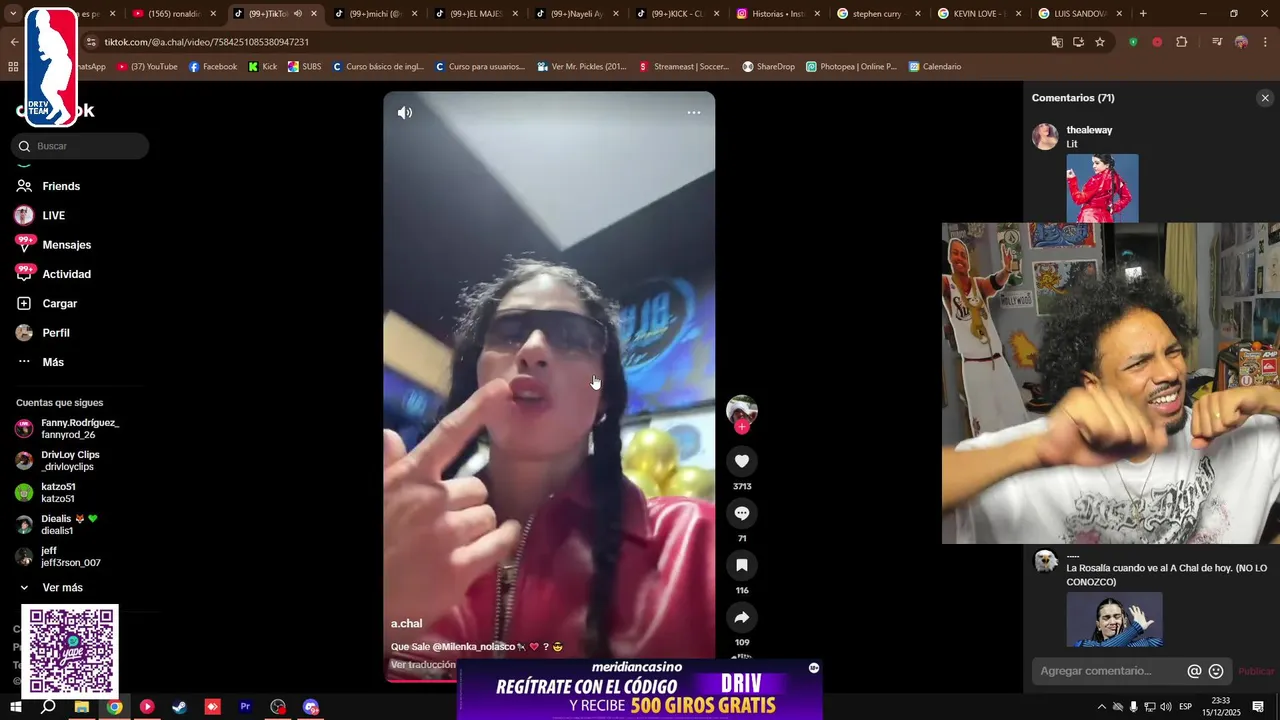
Task: Mute the tab with the tab speaker icon
Action: [x=297, y=14]
